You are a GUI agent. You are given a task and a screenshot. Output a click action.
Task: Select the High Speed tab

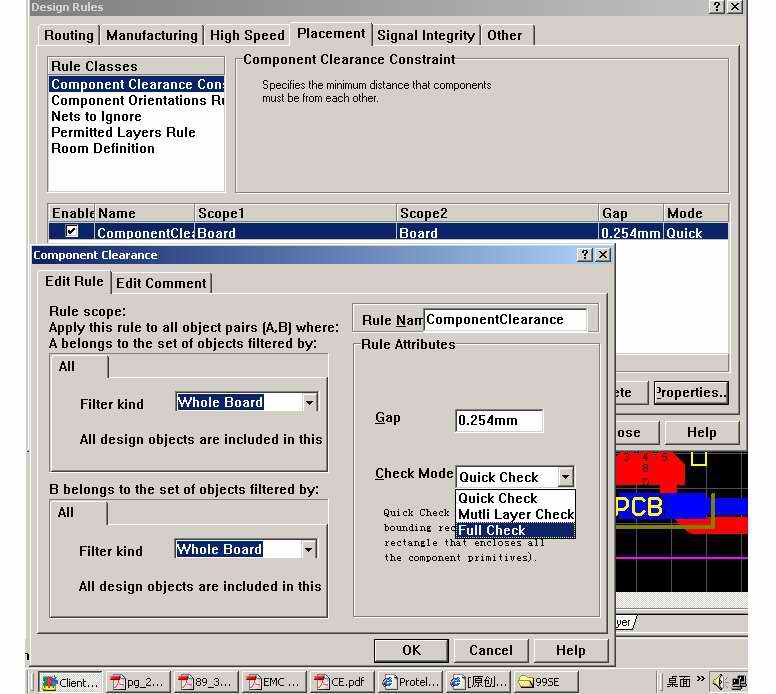247,35
